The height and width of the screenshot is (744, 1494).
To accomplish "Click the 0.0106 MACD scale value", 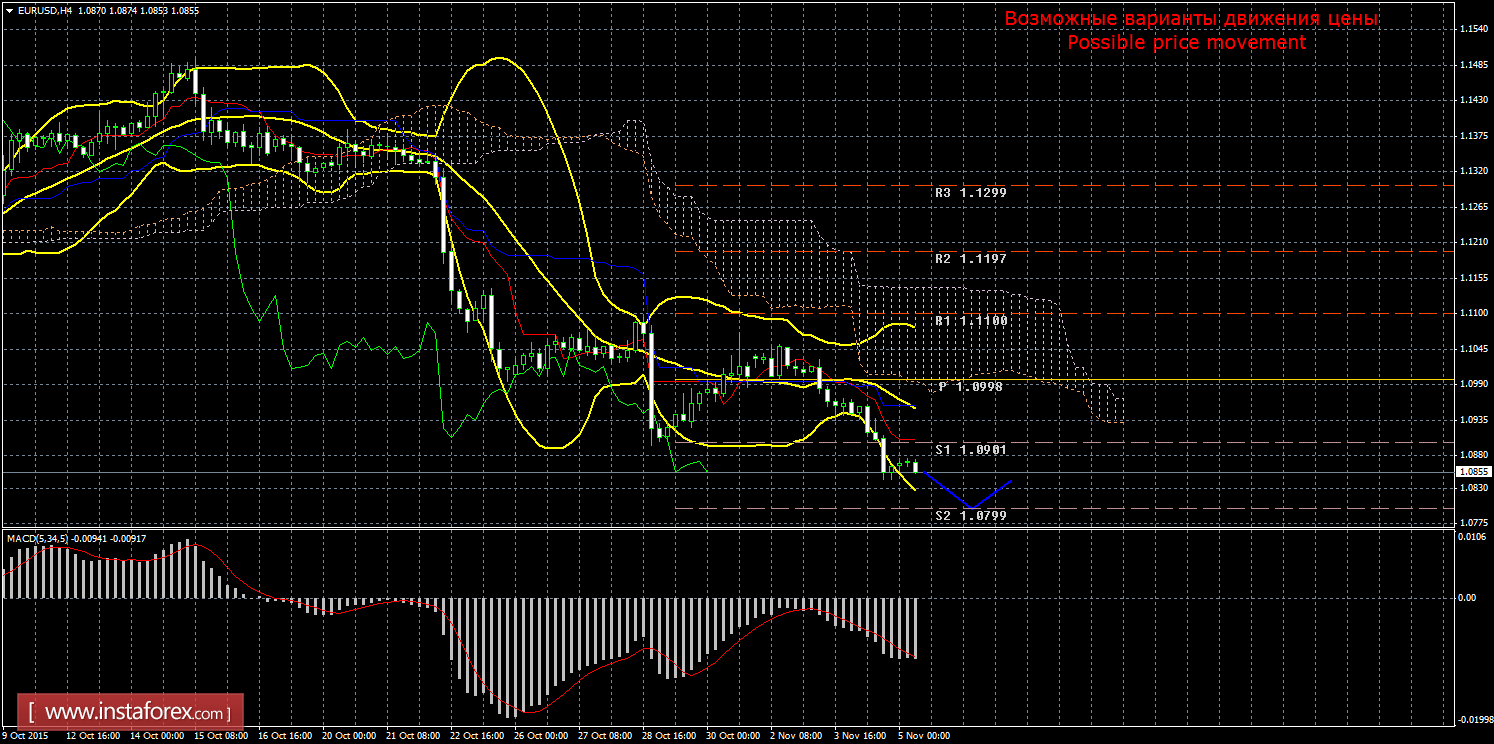I will pyautogui.click(x=1472, y=538).
